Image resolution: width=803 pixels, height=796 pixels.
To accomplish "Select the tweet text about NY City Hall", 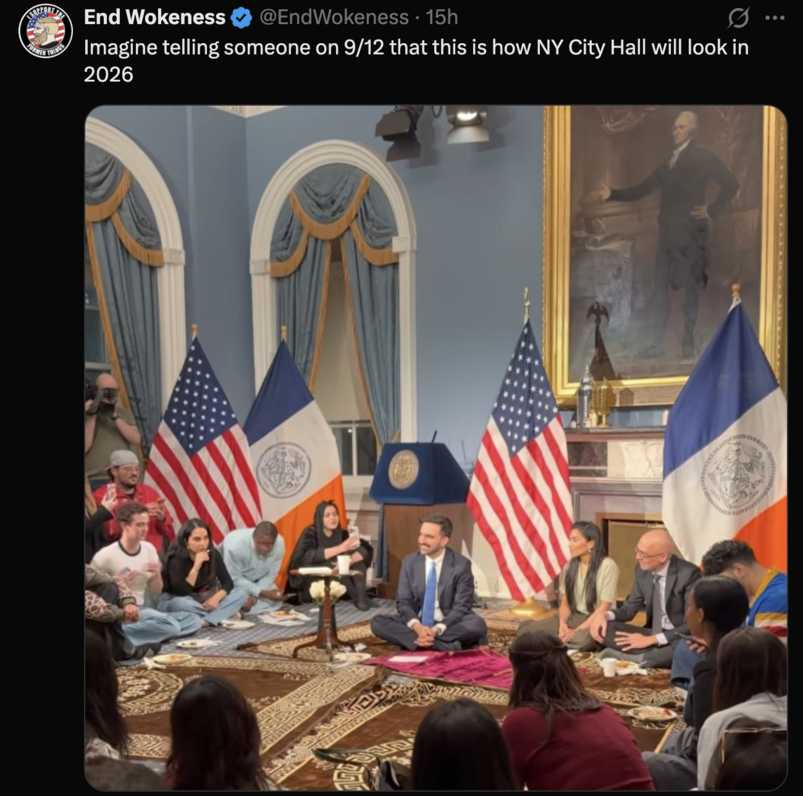I will coord(416,60).
